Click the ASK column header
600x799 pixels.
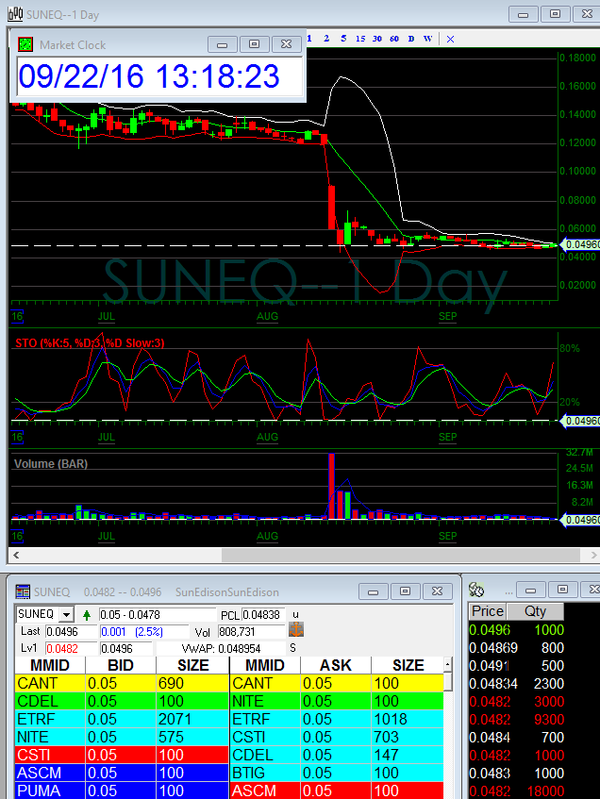click(x=336, y=665)
